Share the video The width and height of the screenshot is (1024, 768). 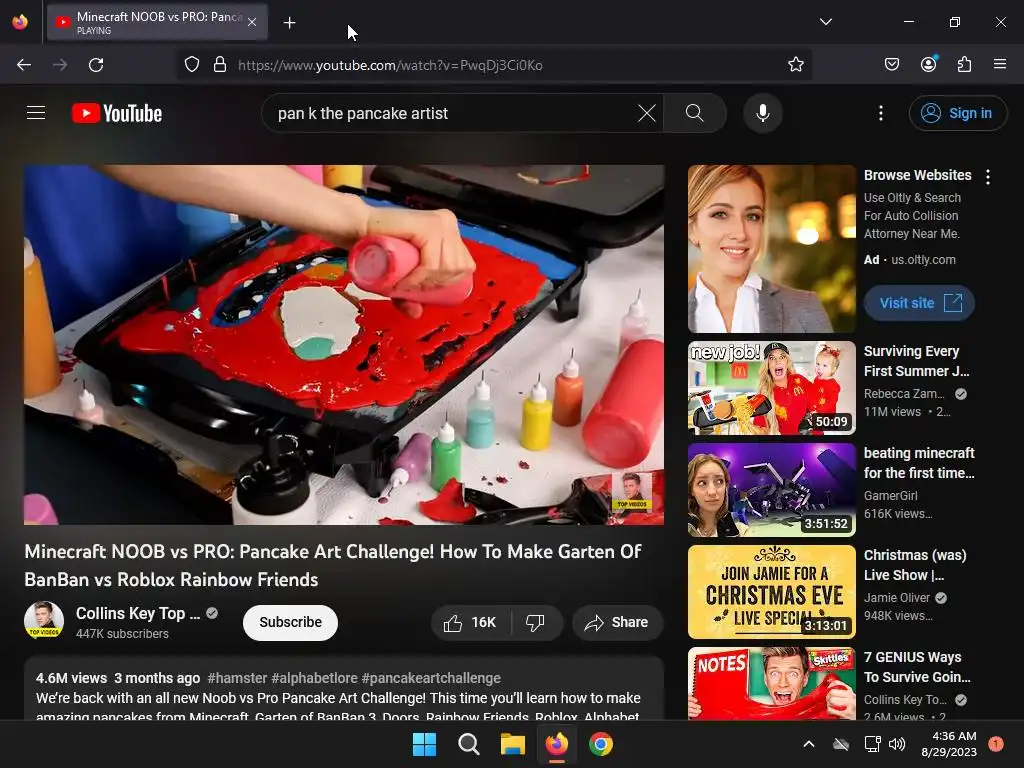(617, 622)
